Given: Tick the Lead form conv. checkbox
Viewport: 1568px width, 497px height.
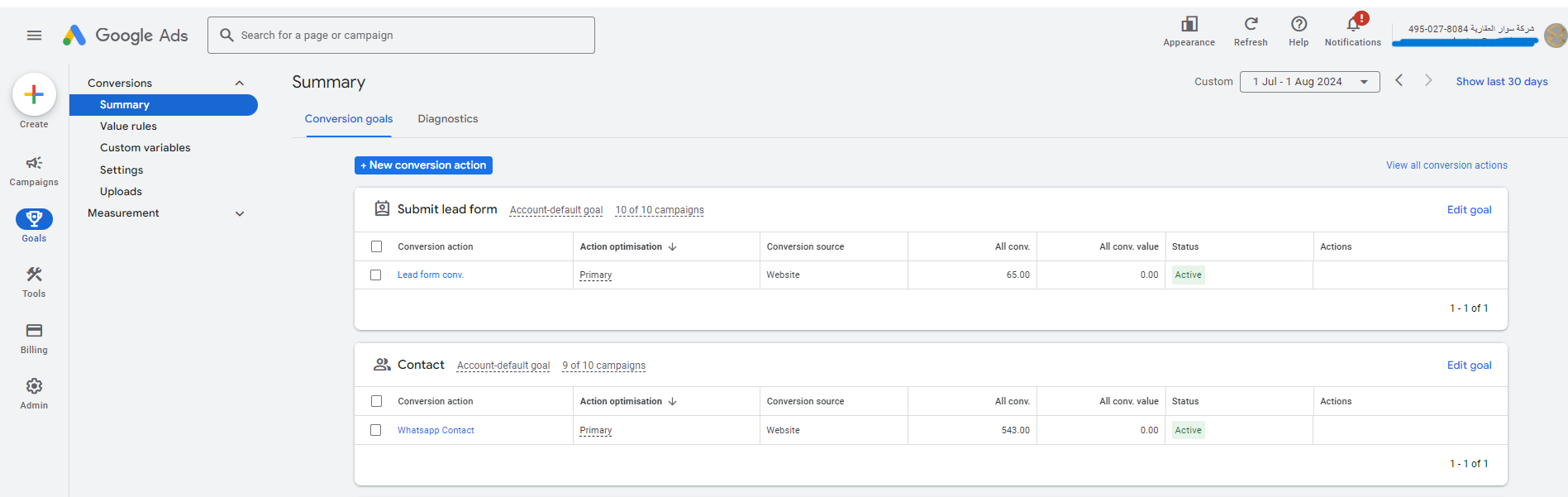Looking at the screenshot, I should click(376, 275).
